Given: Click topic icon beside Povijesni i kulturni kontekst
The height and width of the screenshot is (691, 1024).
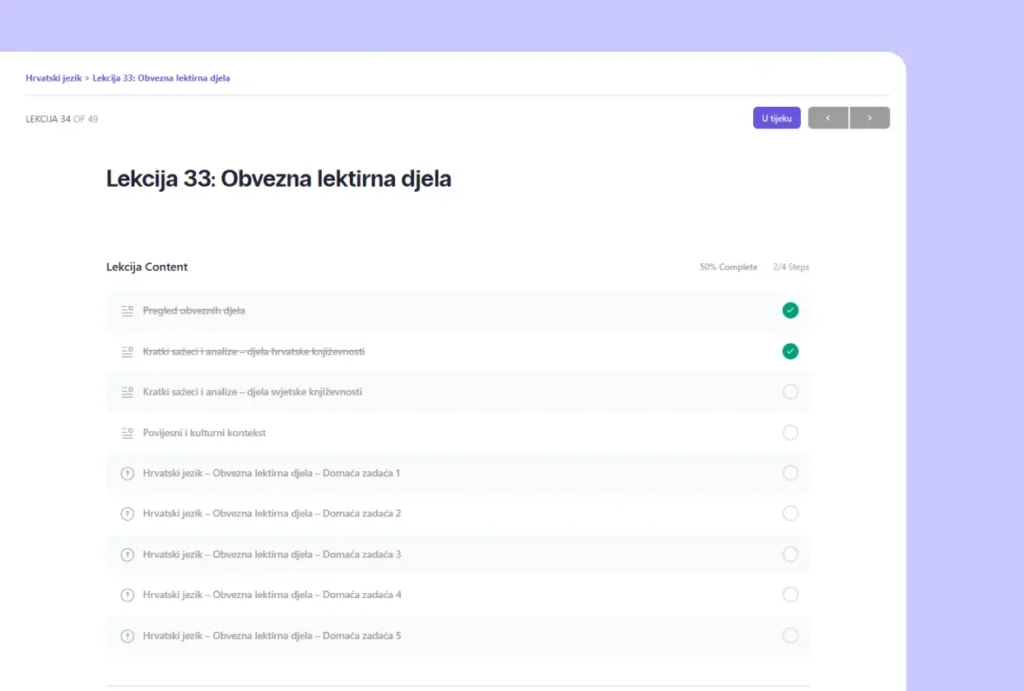Looking at the screenshot, I should [127, 433].
